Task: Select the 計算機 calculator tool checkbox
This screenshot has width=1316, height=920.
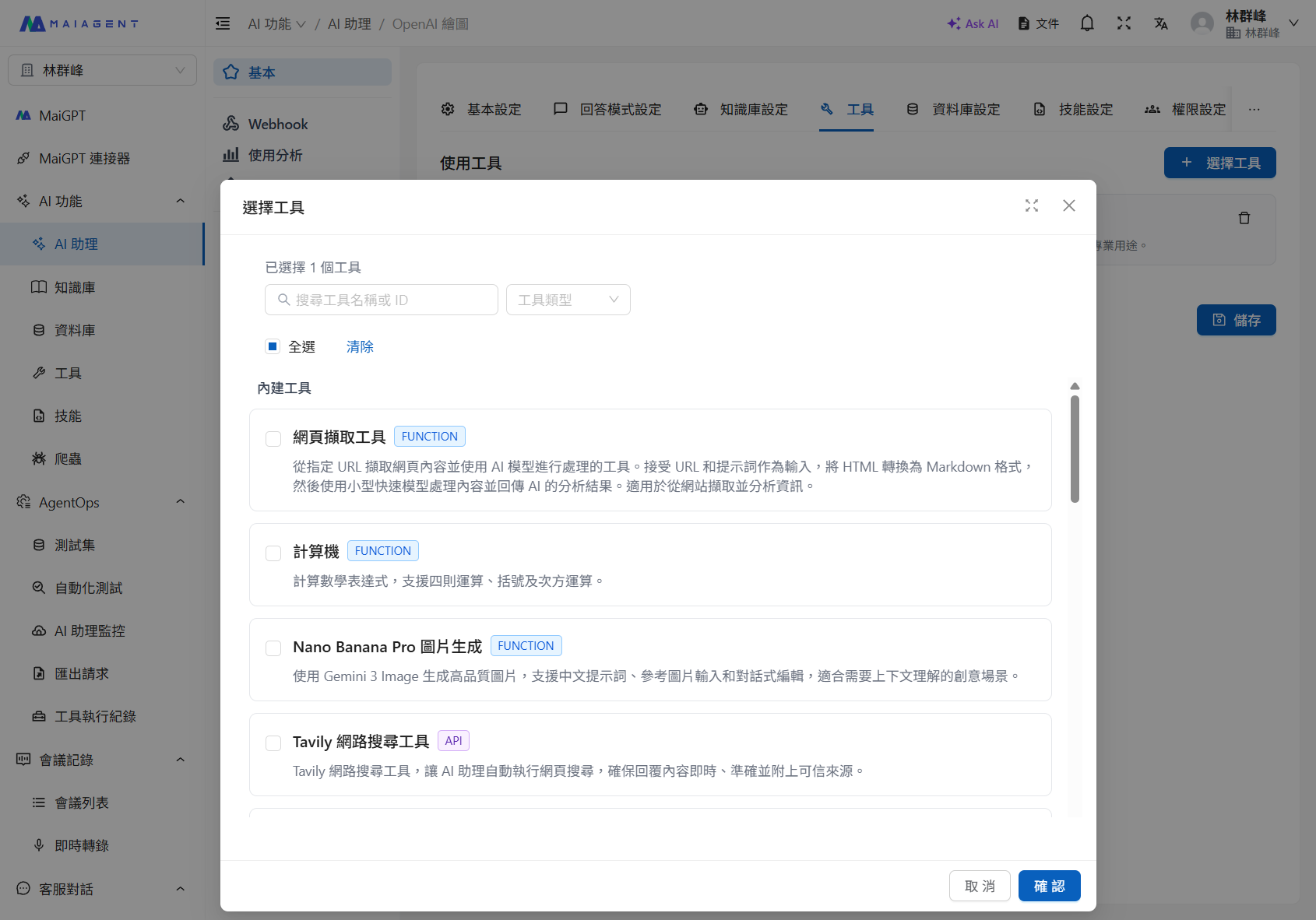Action: (273, 553)
